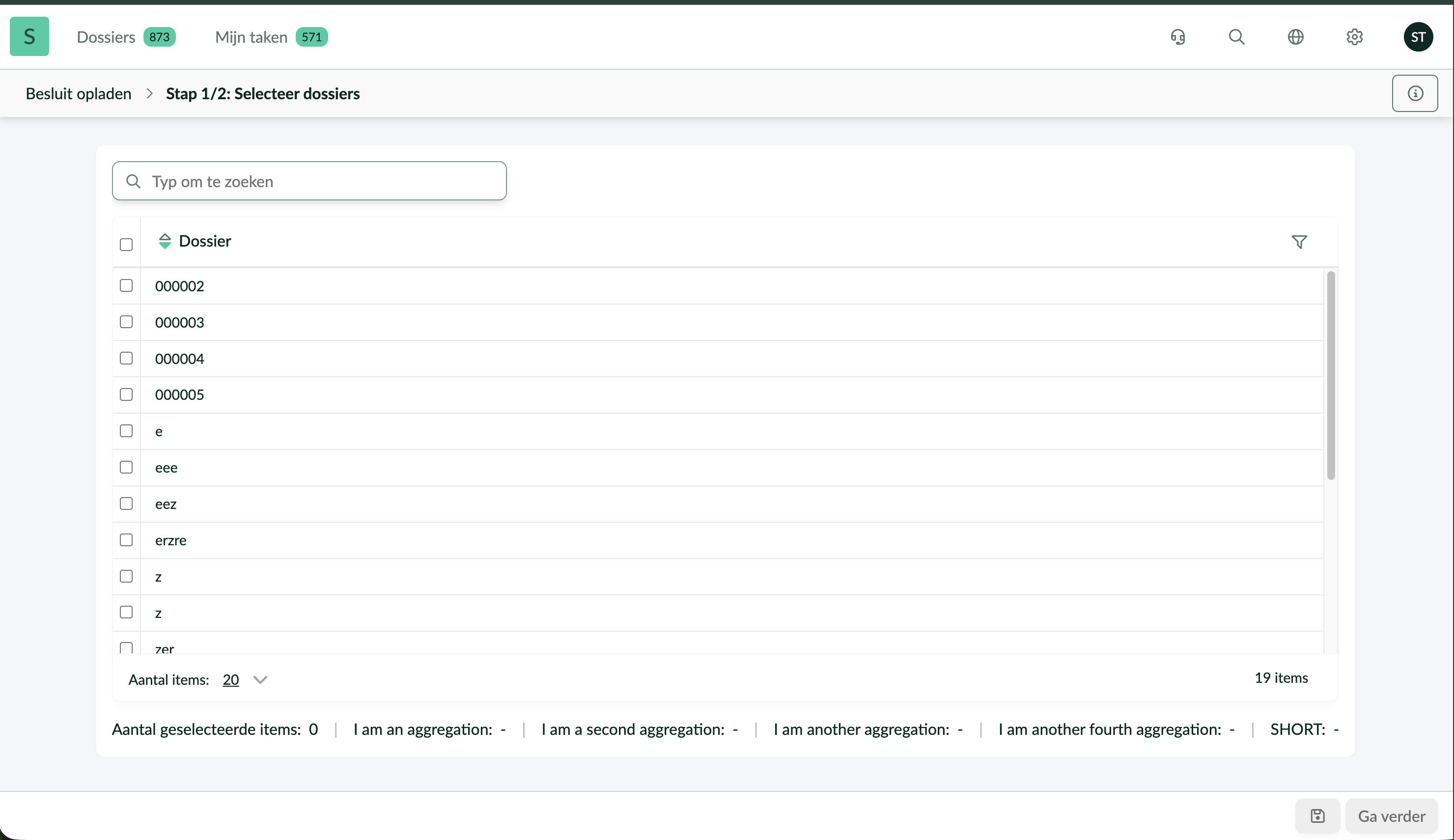Open settings gear icon
Viewport: 1454px width, 840px height.
pyautogui.click(x=1354, y=37)
